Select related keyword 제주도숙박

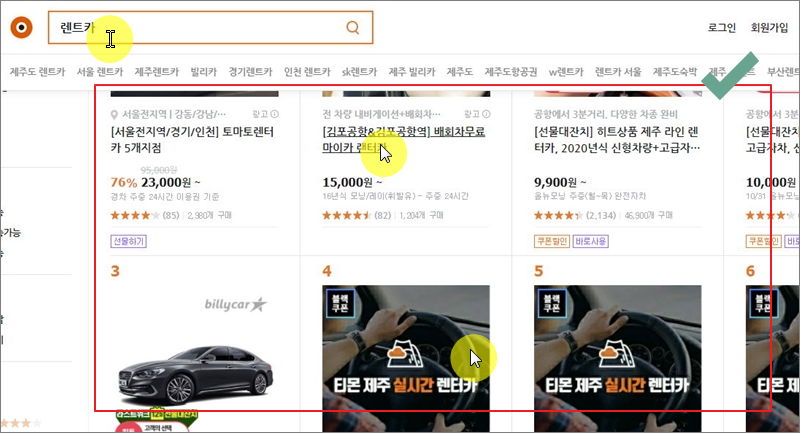pyautogui.click(x=674, y=72)
